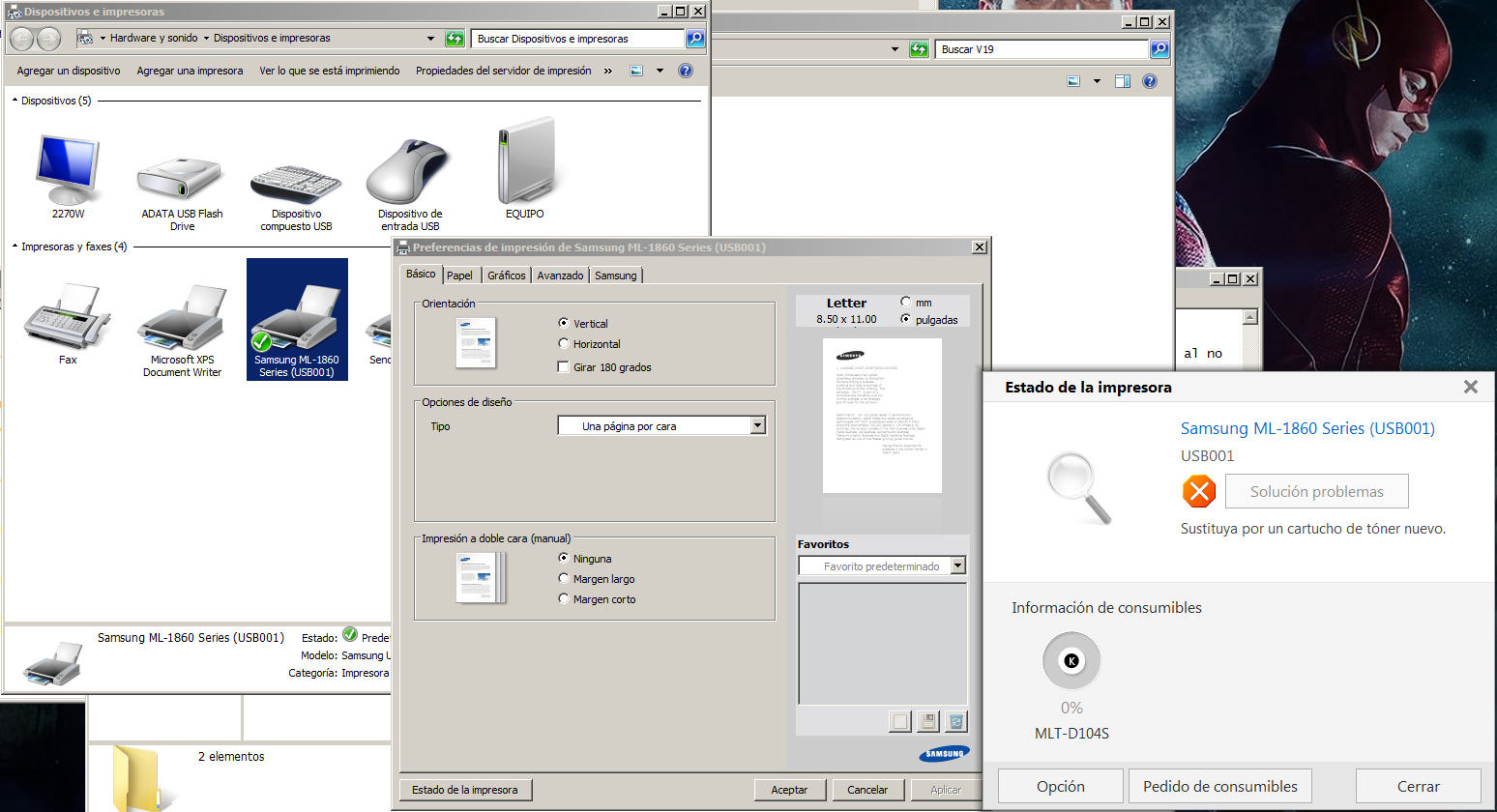Click the Back navigation arrow in Dispositivos window
1497x812 pixels.
pyautogui.click(x=21, y=39)
